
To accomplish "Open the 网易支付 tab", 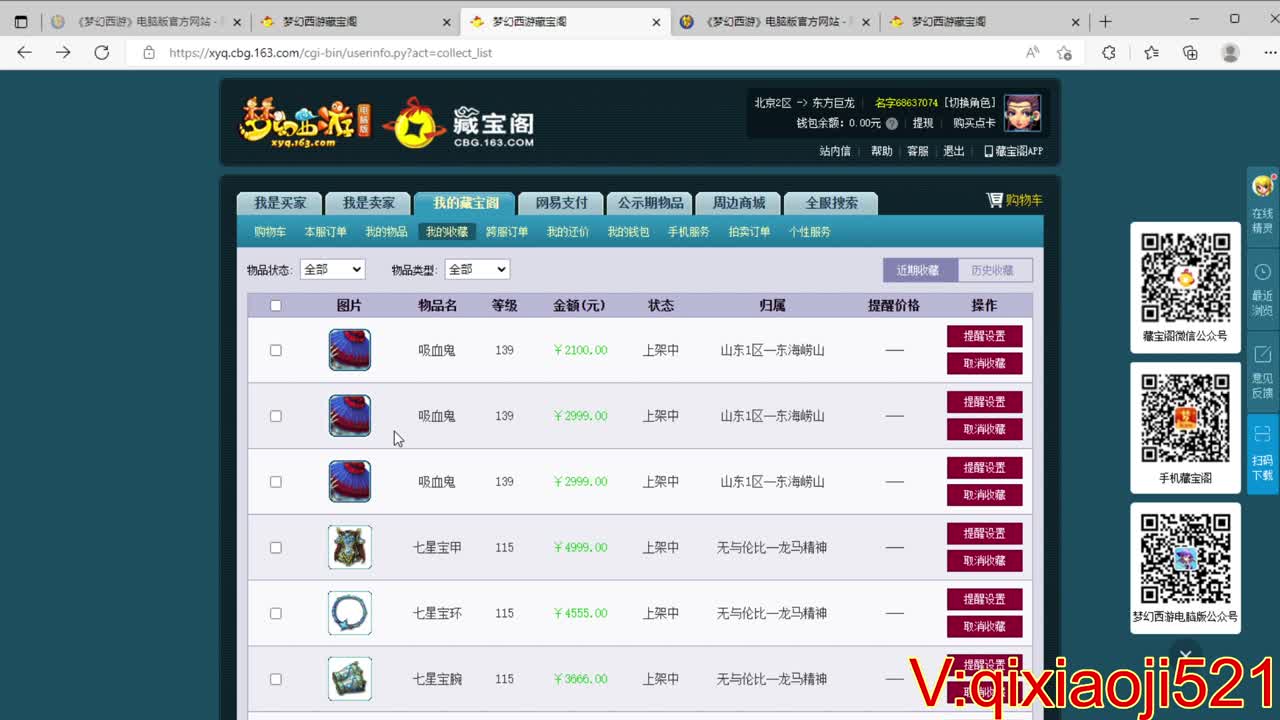I will (561, 201).
